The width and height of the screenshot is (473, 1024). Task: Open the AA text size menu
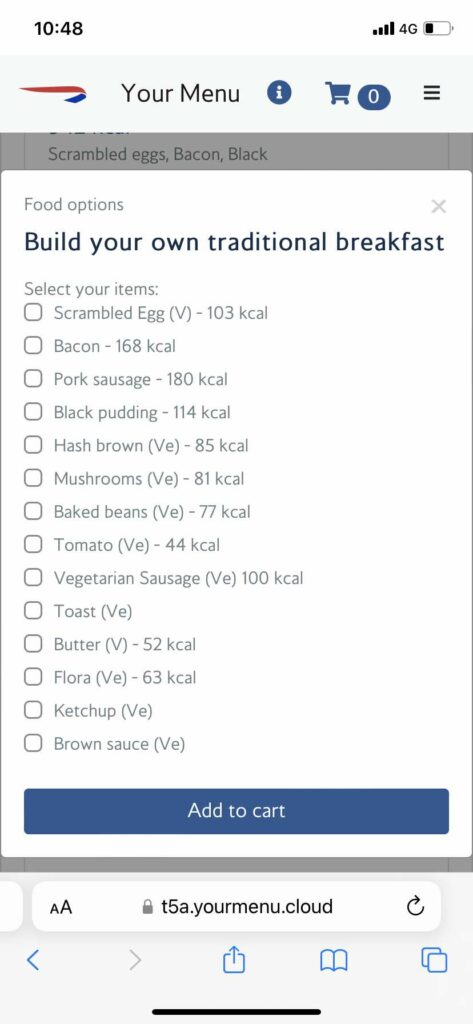[61, 906]
